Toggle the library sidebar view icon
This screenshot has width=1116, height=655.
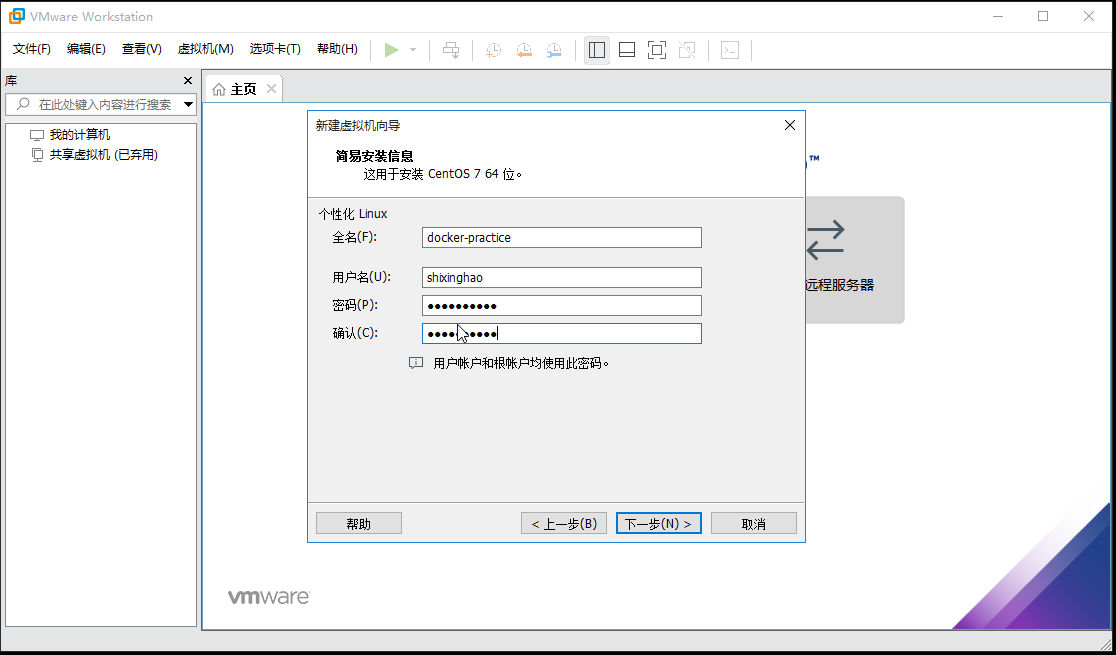pyautogui.click(x=597, y=50)
